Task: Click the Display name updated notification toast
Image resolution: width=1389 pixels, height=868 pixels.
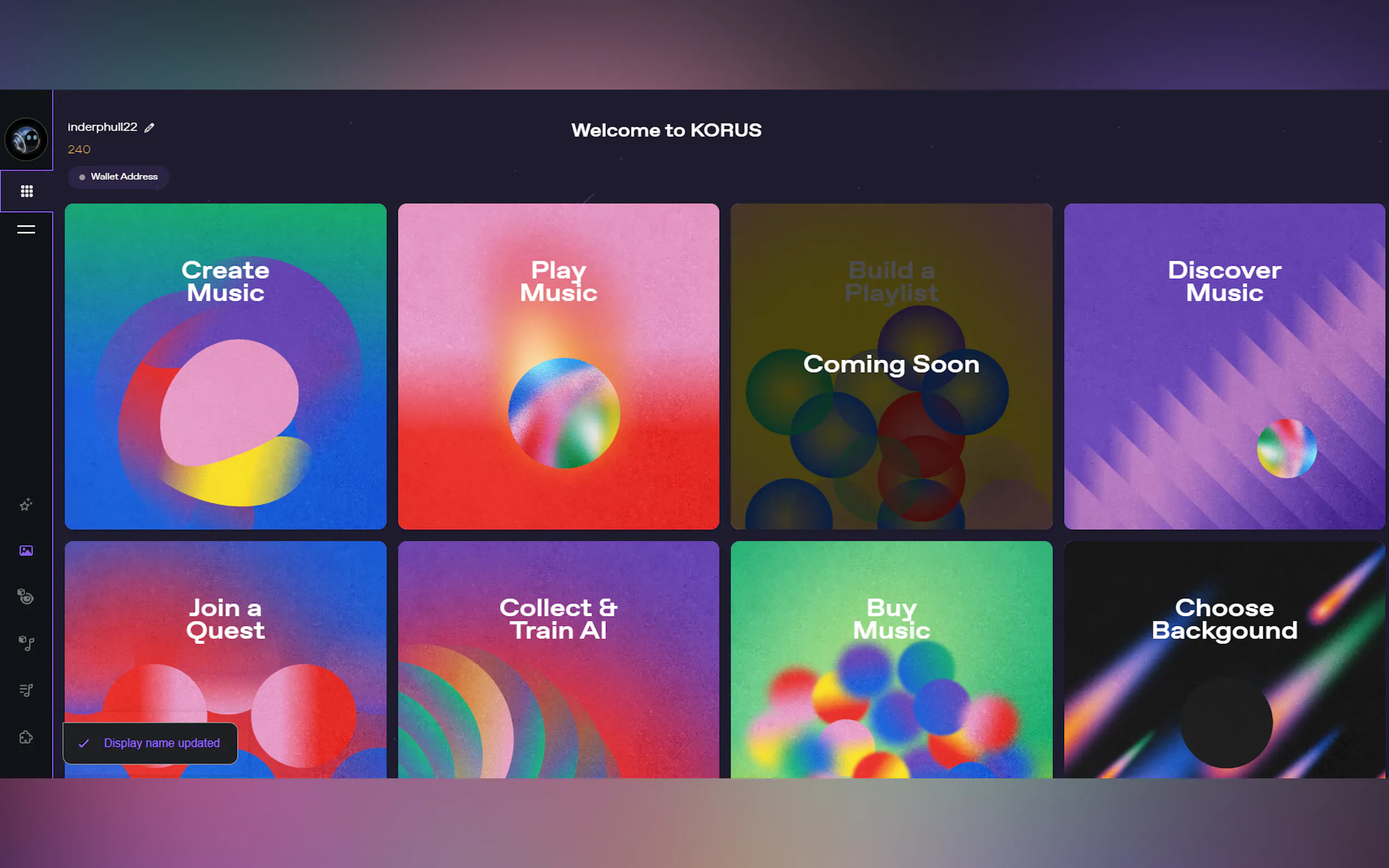Action: coord(150,743)
